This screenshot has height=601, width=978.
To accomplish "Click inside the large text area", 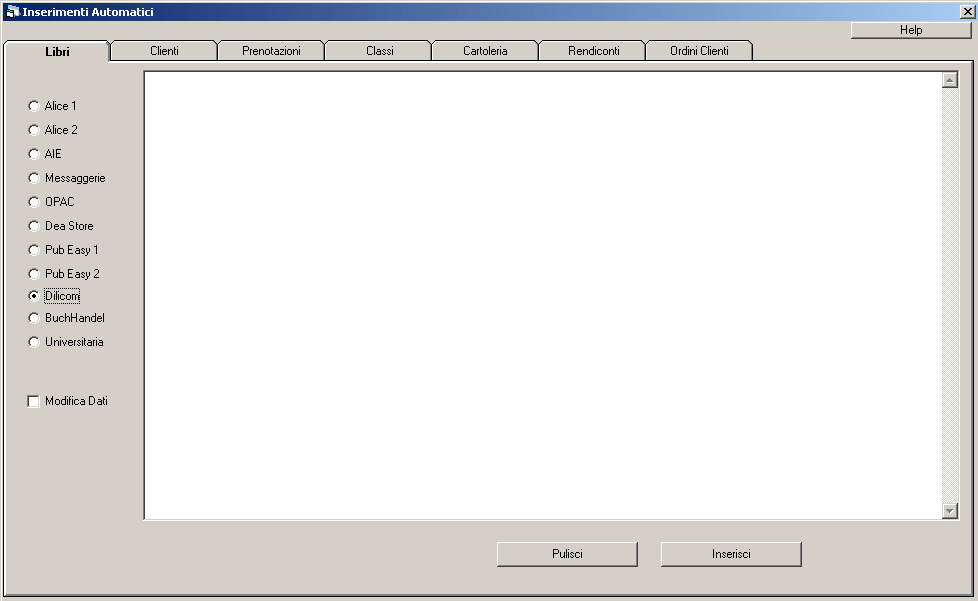I will tap(543, 296).
